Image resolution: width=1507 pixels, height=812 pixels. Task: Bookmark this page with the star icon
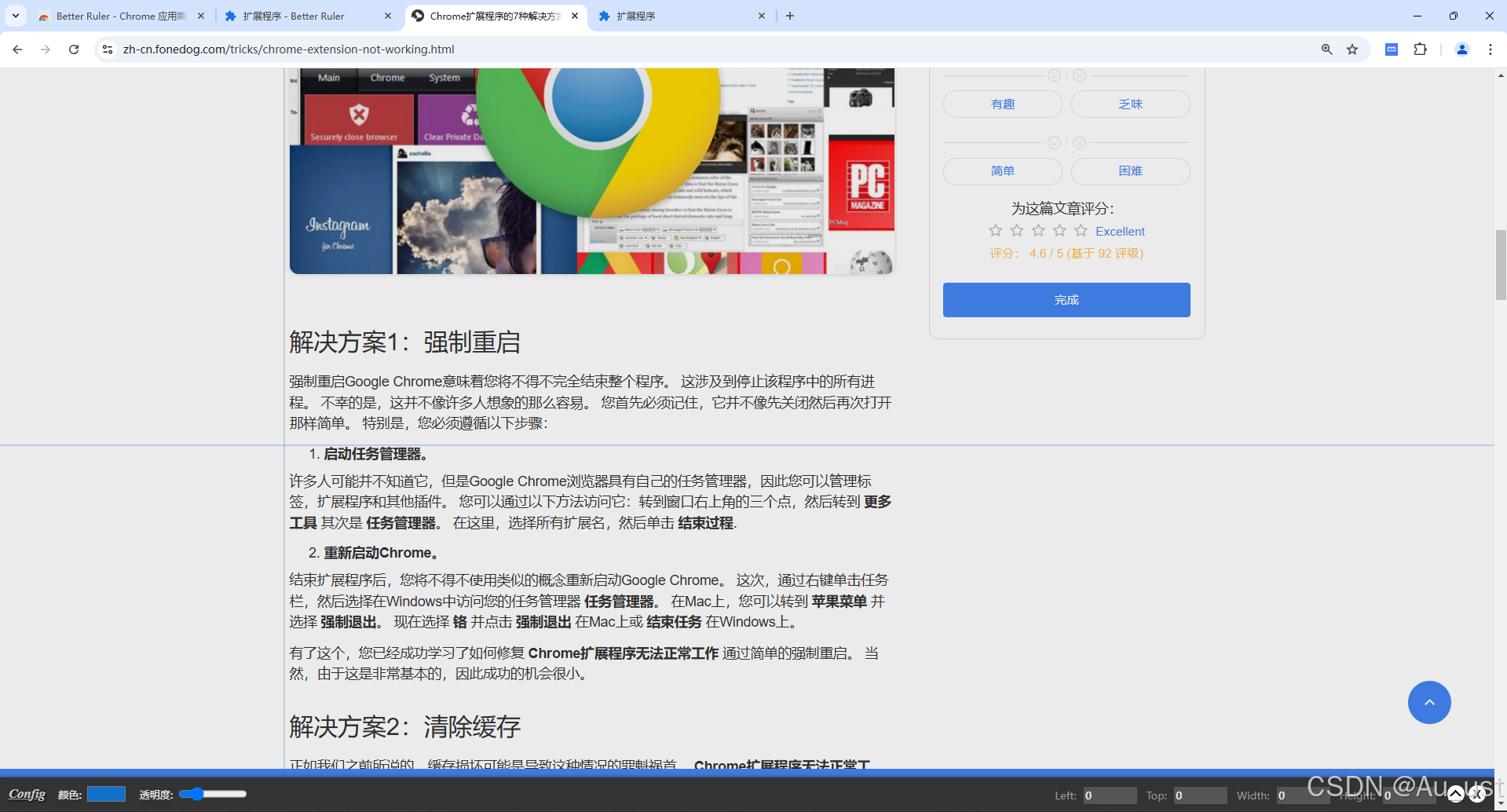[x=1352, y=49]
